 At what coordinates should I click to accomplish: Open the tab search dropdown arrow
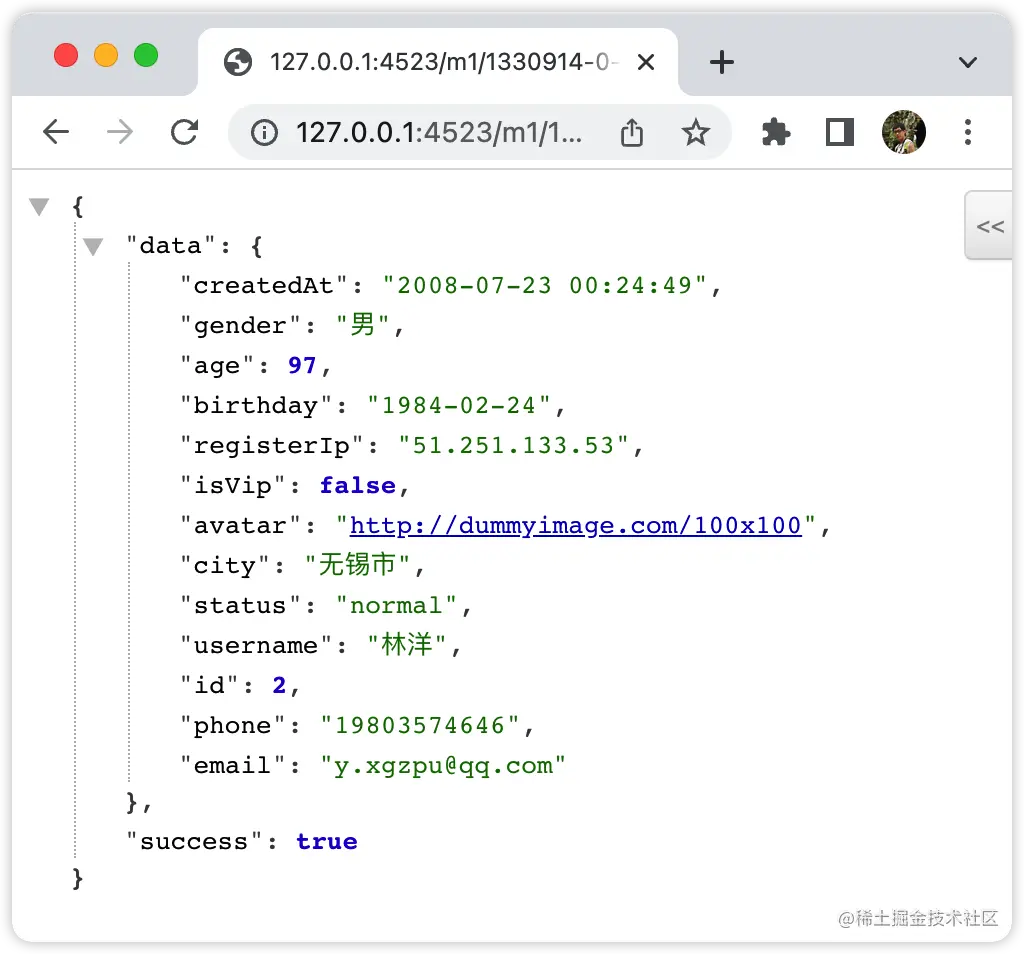(x=967, y=63)
